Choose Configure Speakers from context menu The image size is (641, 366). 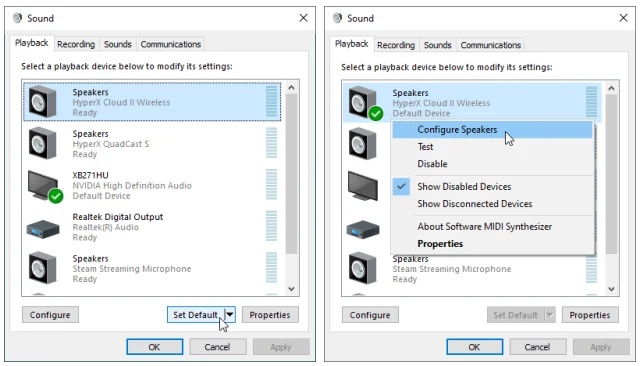tap(492, 130)
